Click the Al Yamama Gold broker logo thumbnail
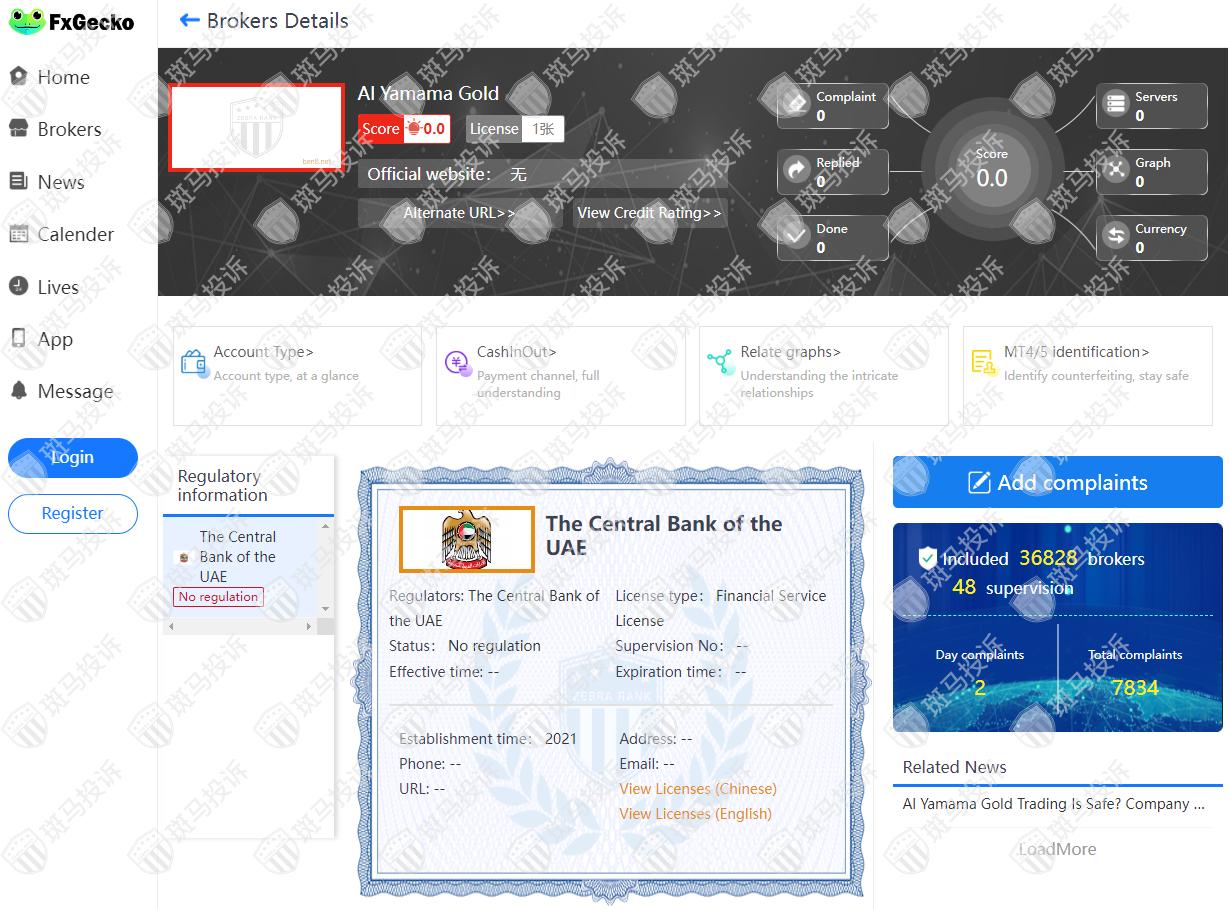1230x909 pixels. point(257,127)
